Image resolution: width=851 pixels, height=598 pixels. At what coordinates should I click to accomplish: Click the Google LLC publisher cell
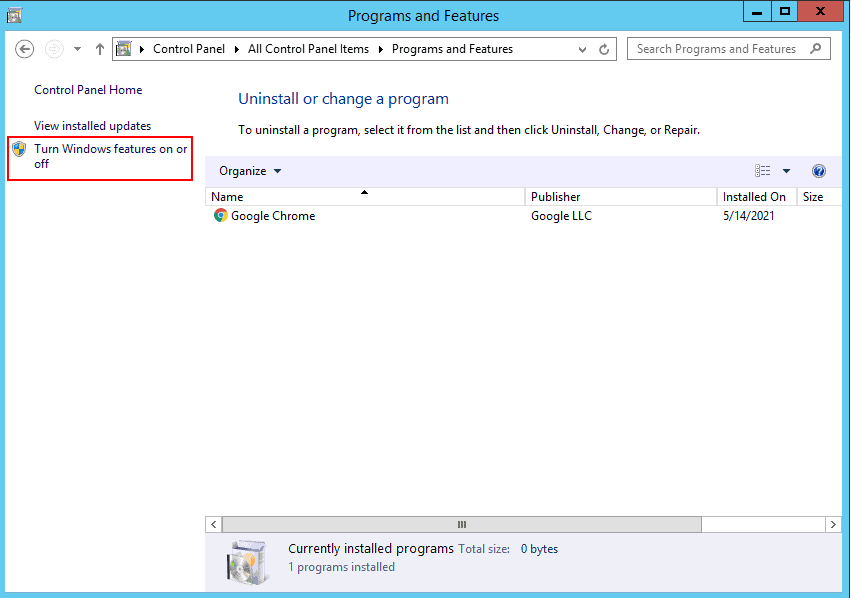click(x=561, y=216)
